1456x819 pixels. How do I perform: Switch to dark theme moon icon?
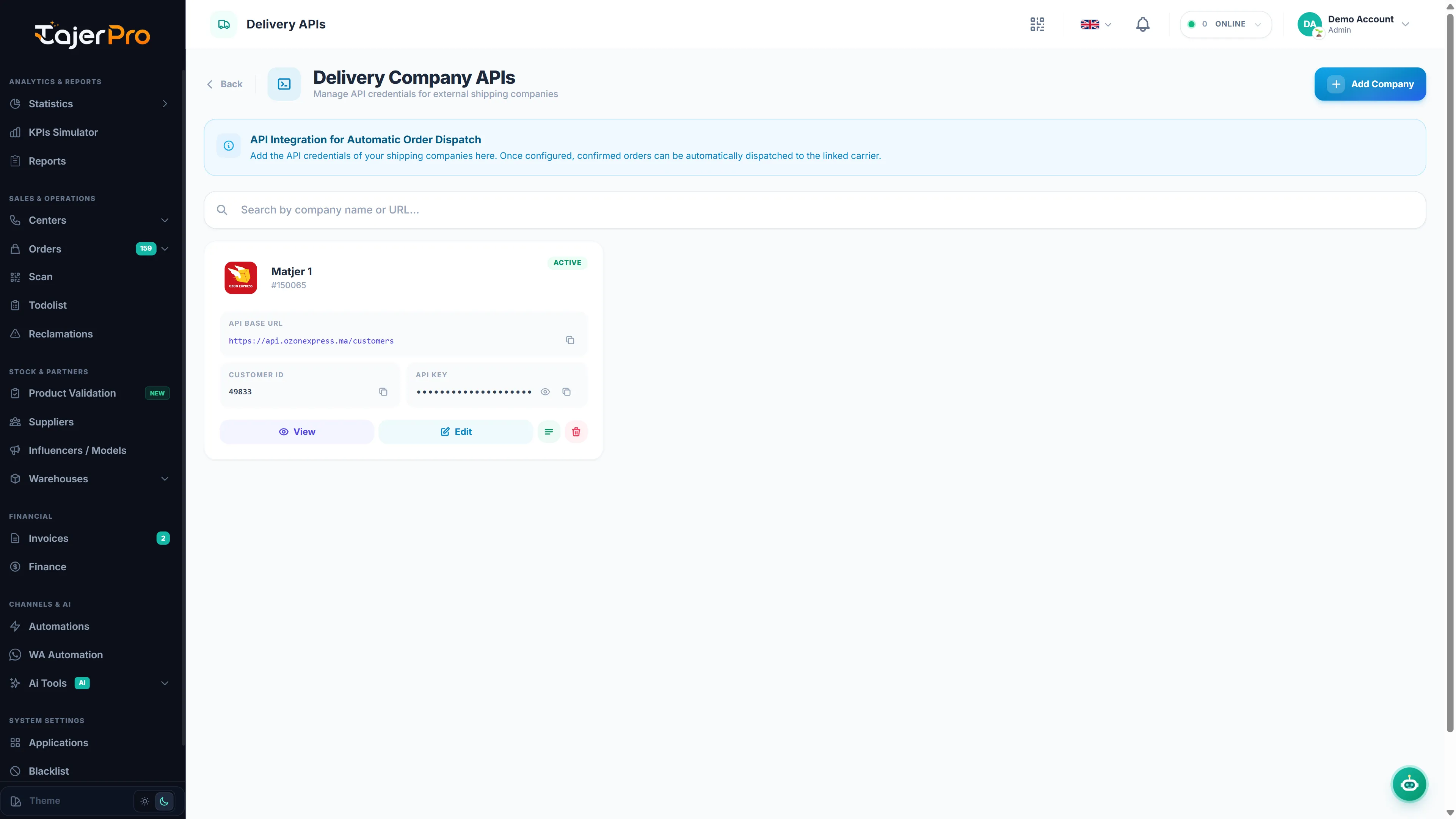point(164,801)
